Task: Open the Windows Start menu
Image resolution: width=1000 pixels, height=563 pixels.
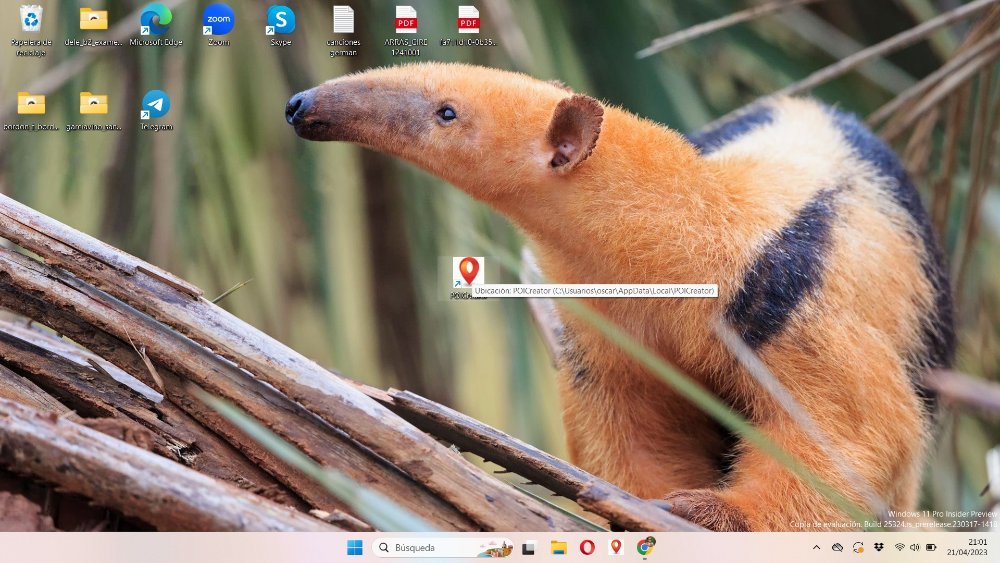Action: click(x=354, y=547)
